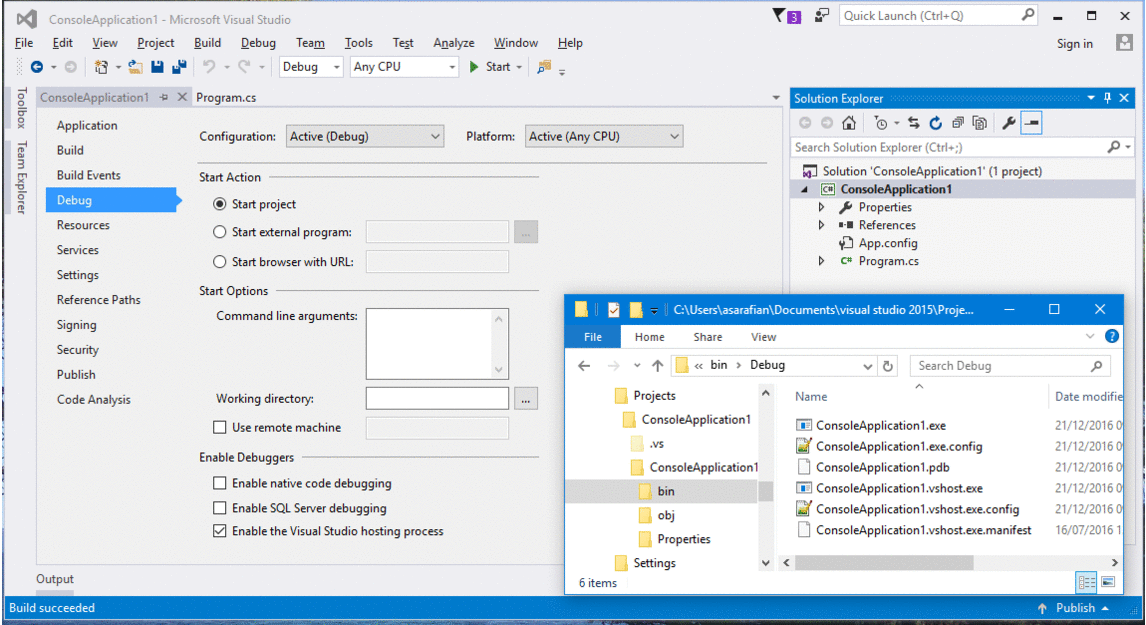
Task: Select the Start external program radio button
Action: point(219,232)
